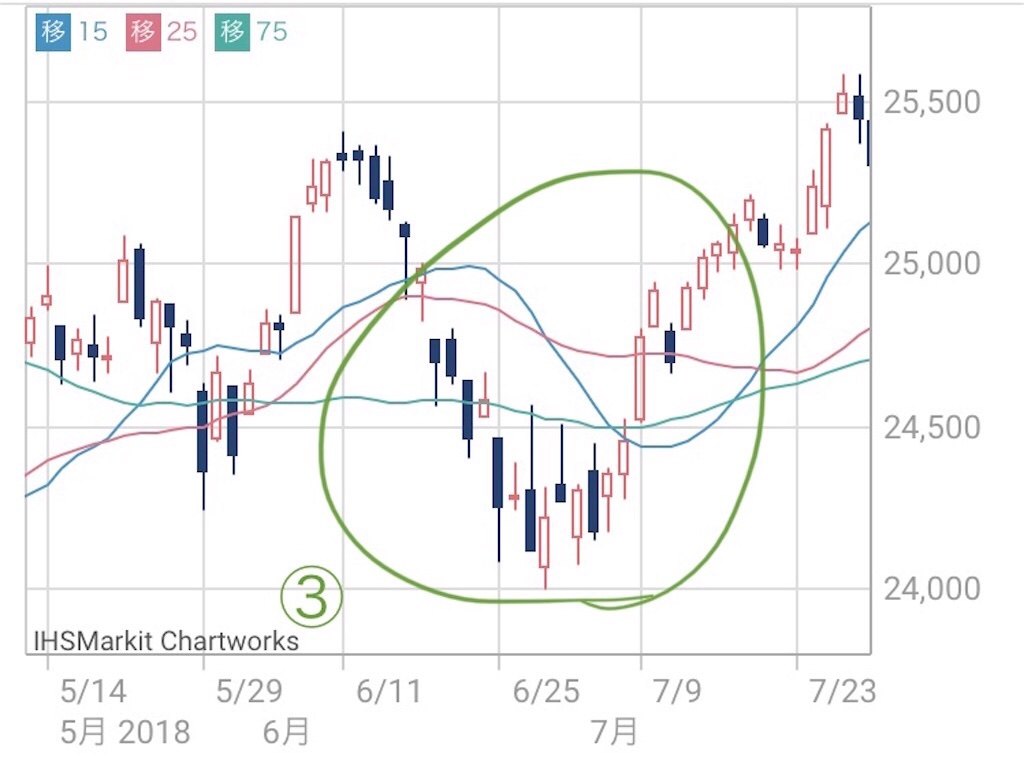The height and width of the screenshot is (757, 1024).
Task: Click the 7/23 date axis label
Action: (843, 691)
